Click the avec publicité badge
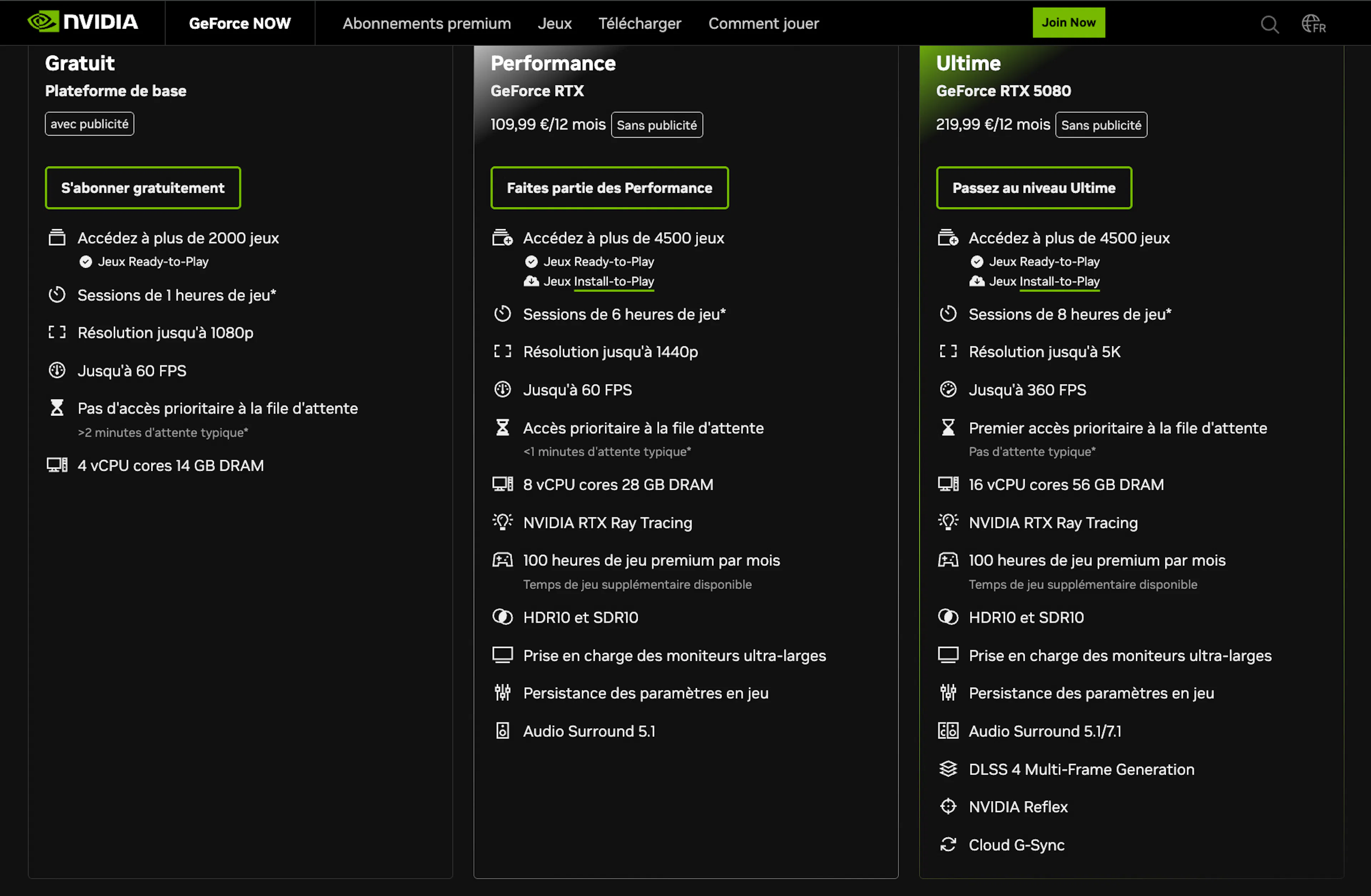 pos(89,124)
